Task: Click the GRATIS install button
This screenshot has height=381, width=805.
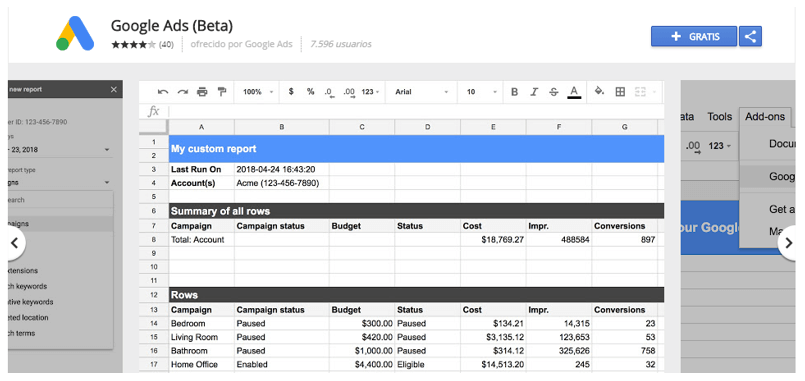Action: click(x=694, y=36)
